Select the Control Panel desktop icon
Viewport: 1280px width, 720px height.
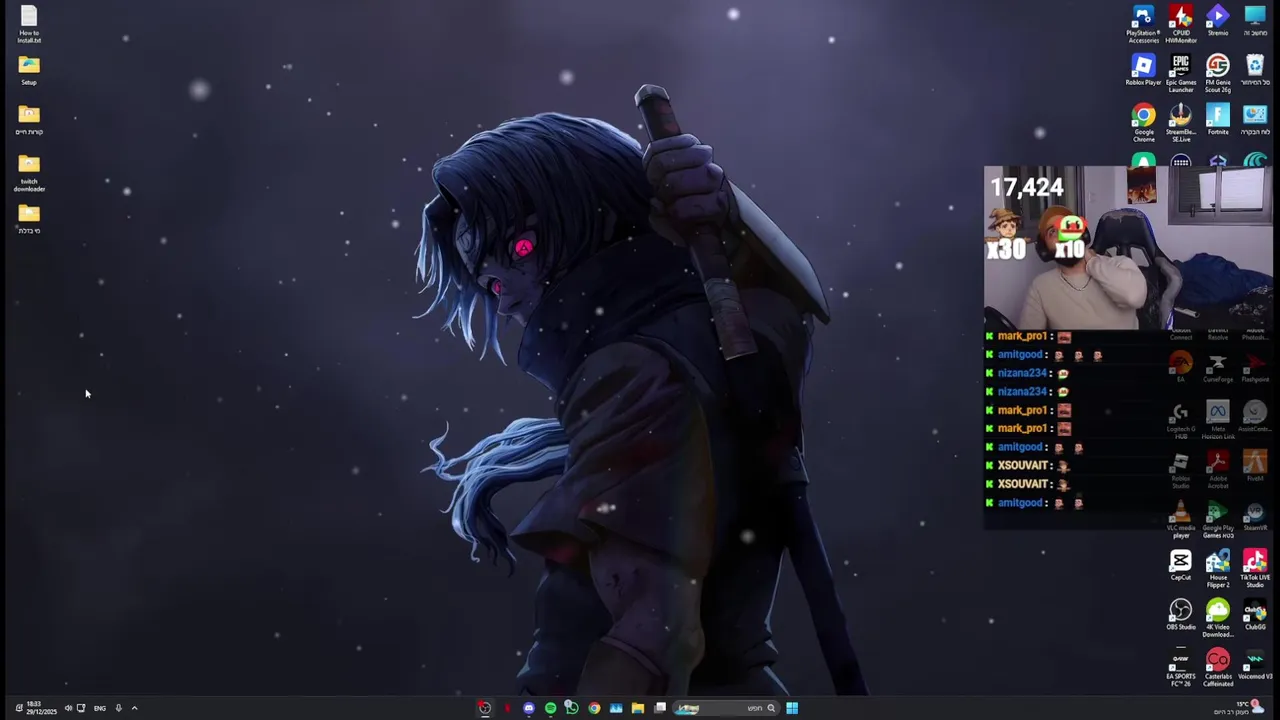(x=1255, y=120)
